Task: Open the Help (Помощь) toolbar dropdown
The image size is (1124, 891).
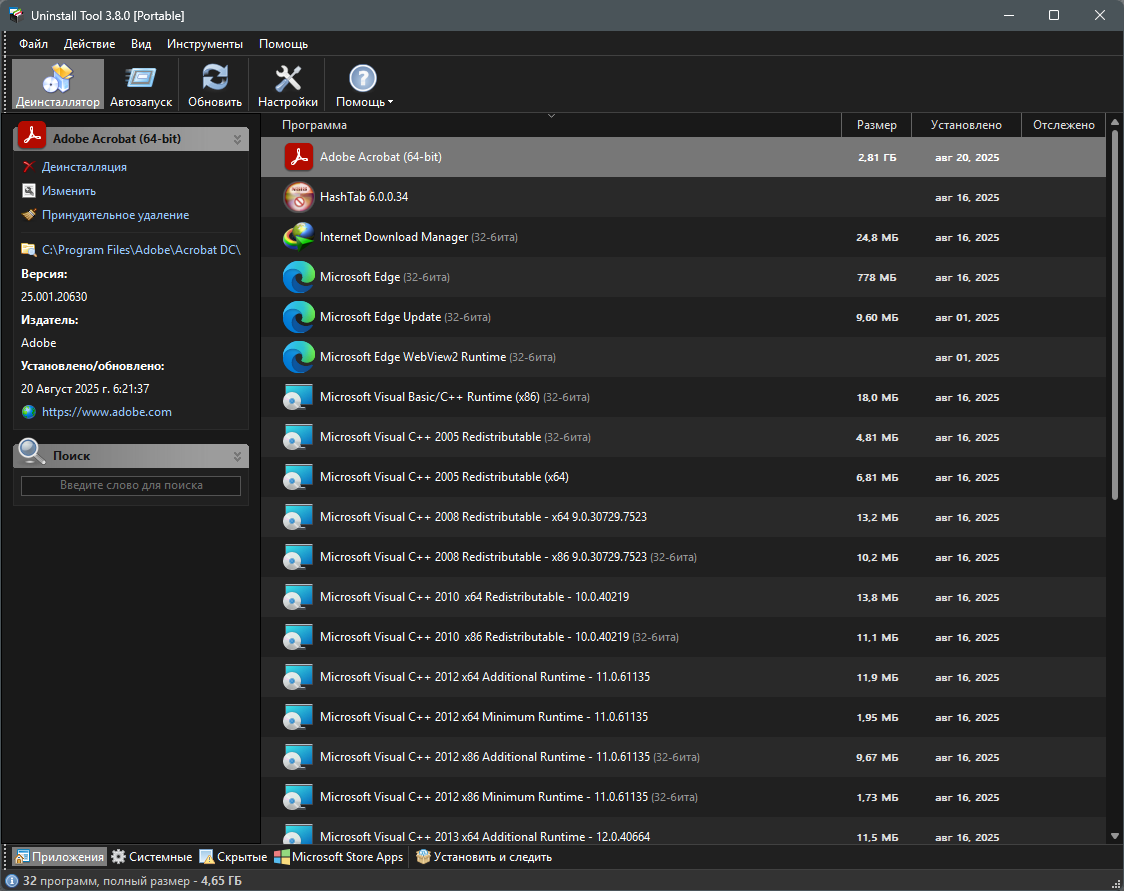Action: [364, 85]
